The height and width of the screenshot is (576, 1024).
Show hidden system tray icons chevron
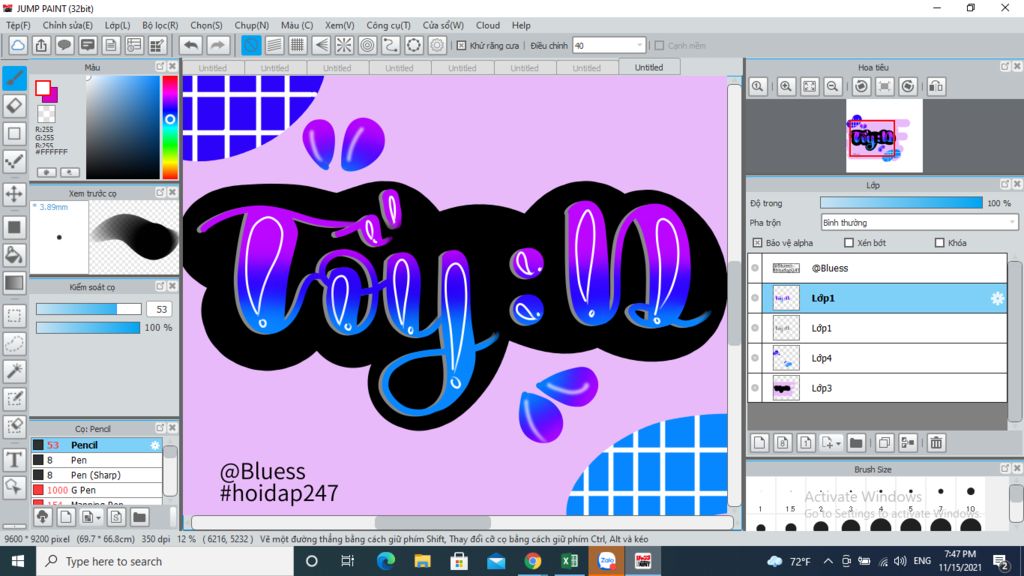tap(827, 561)
